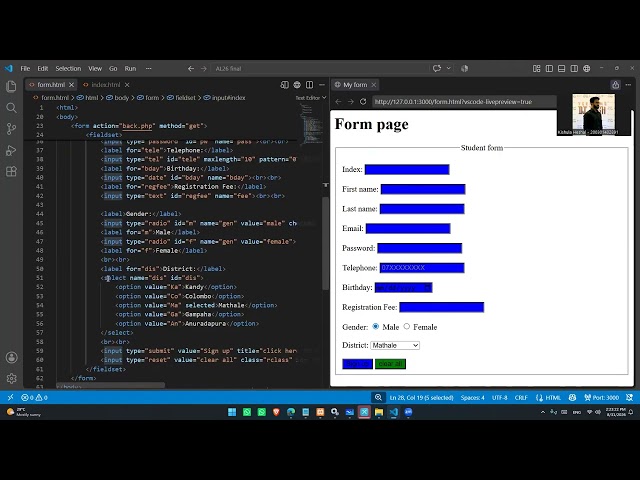Open the Text Editor dropdown in breadcrumb bar
Screen dimensions: 640x480
311,98
